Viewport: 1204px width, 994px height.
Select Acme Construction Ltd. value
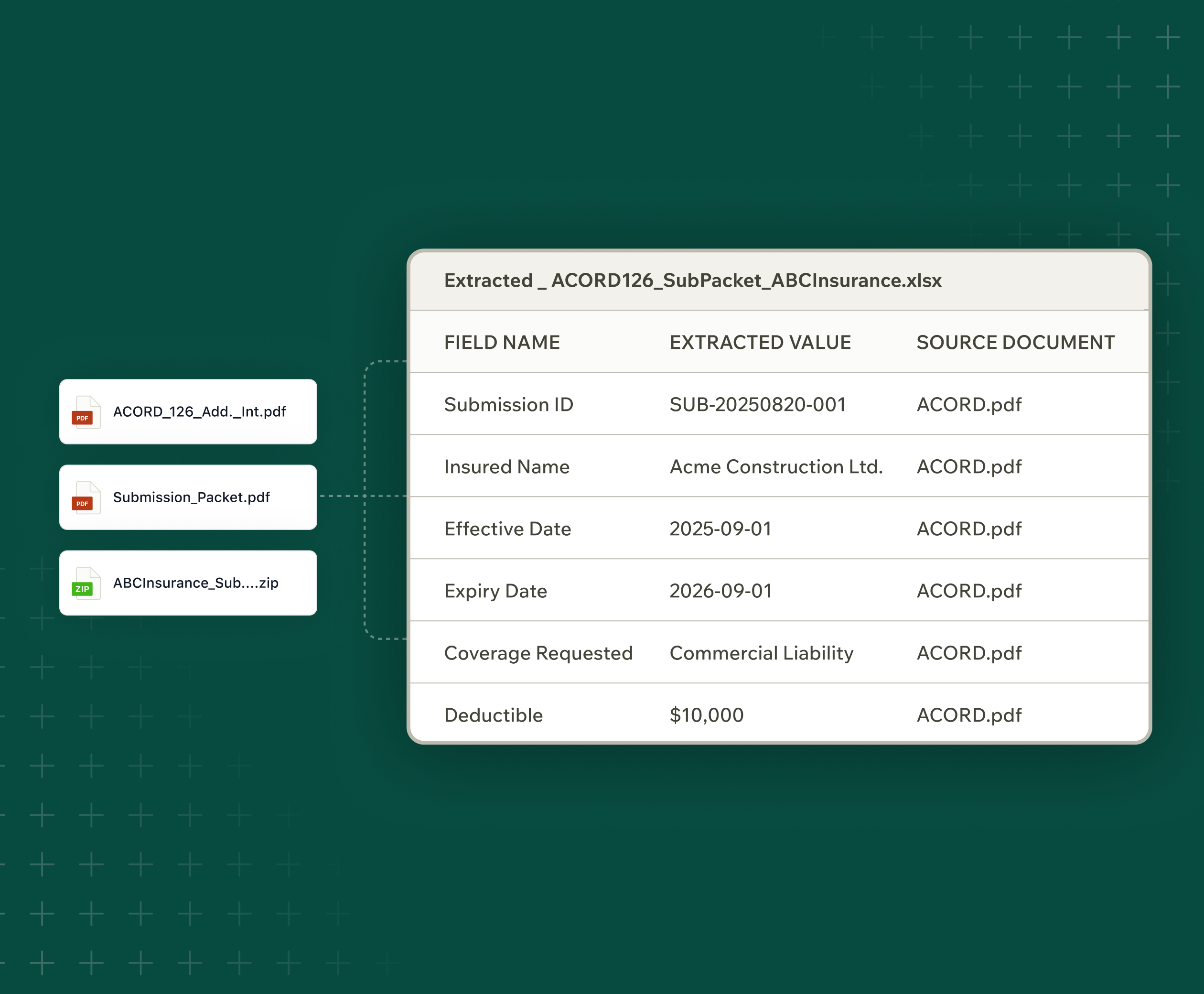(776, 466)
